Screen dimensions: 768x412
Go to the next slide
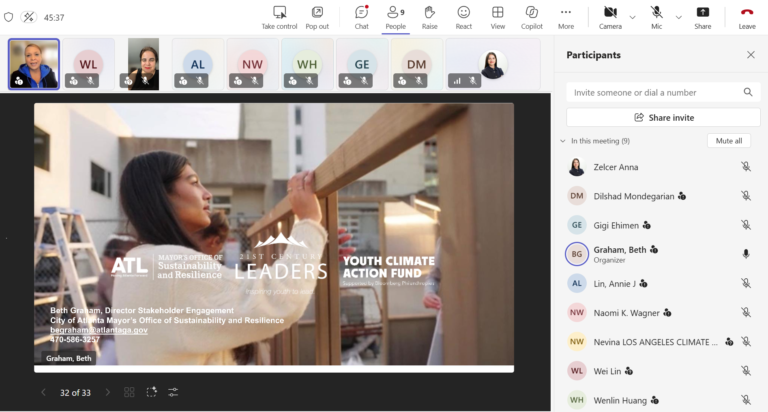[108, 392]
